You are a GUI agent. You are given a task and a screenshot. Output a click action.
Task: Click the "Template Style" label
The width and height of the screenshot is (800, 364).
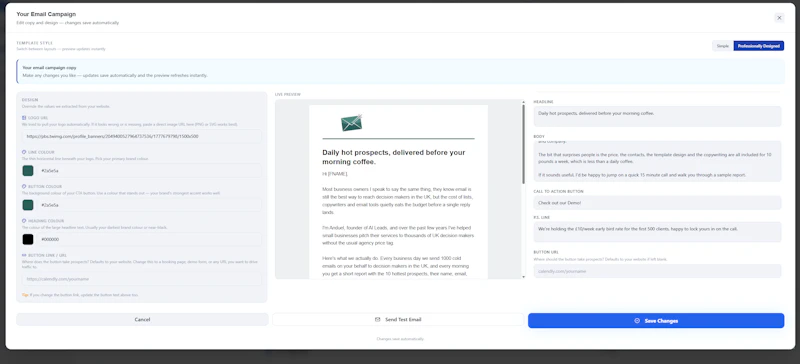(35, 43)
